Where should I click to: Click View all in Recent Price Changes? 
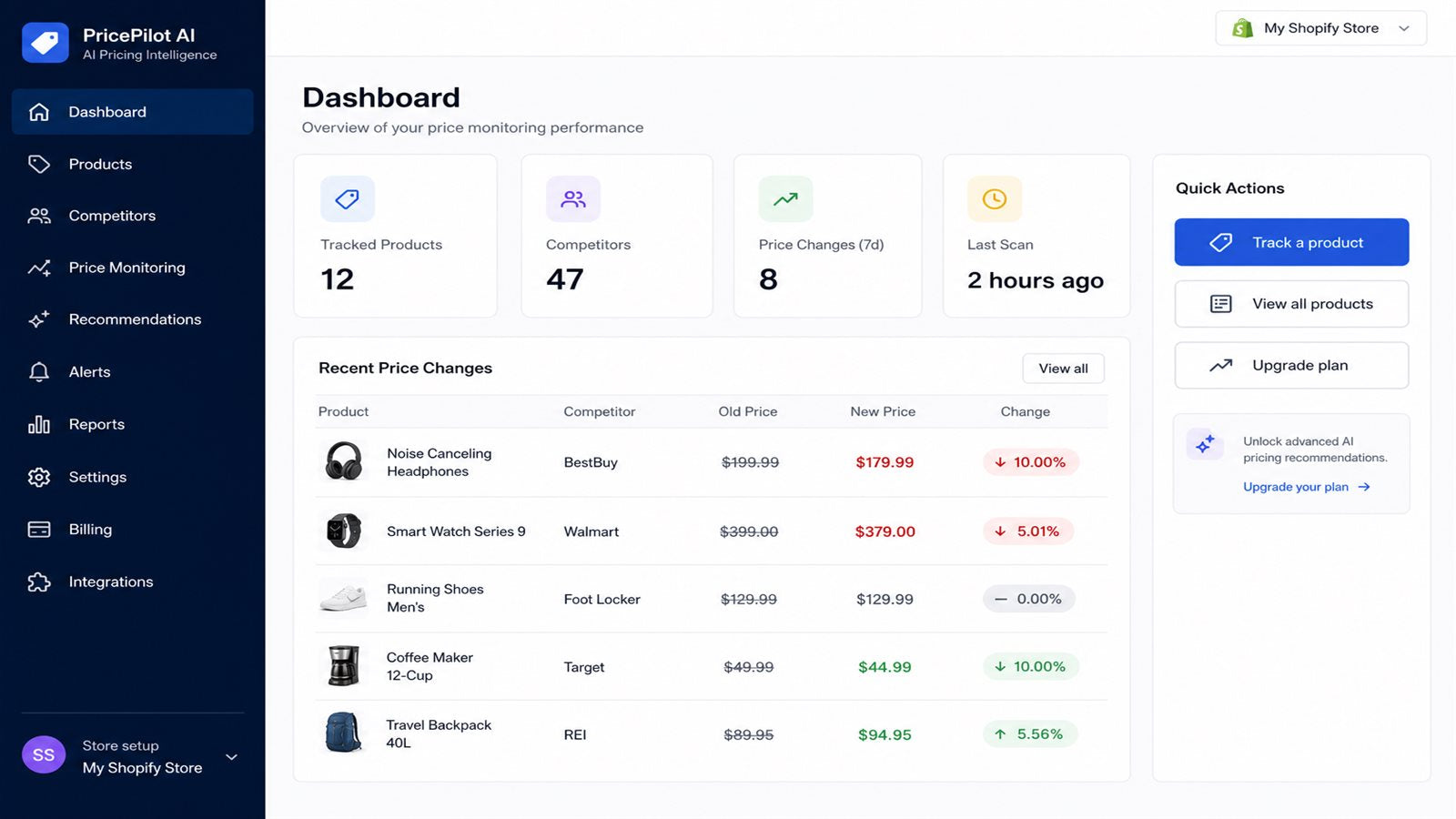tap(1063, 369)
